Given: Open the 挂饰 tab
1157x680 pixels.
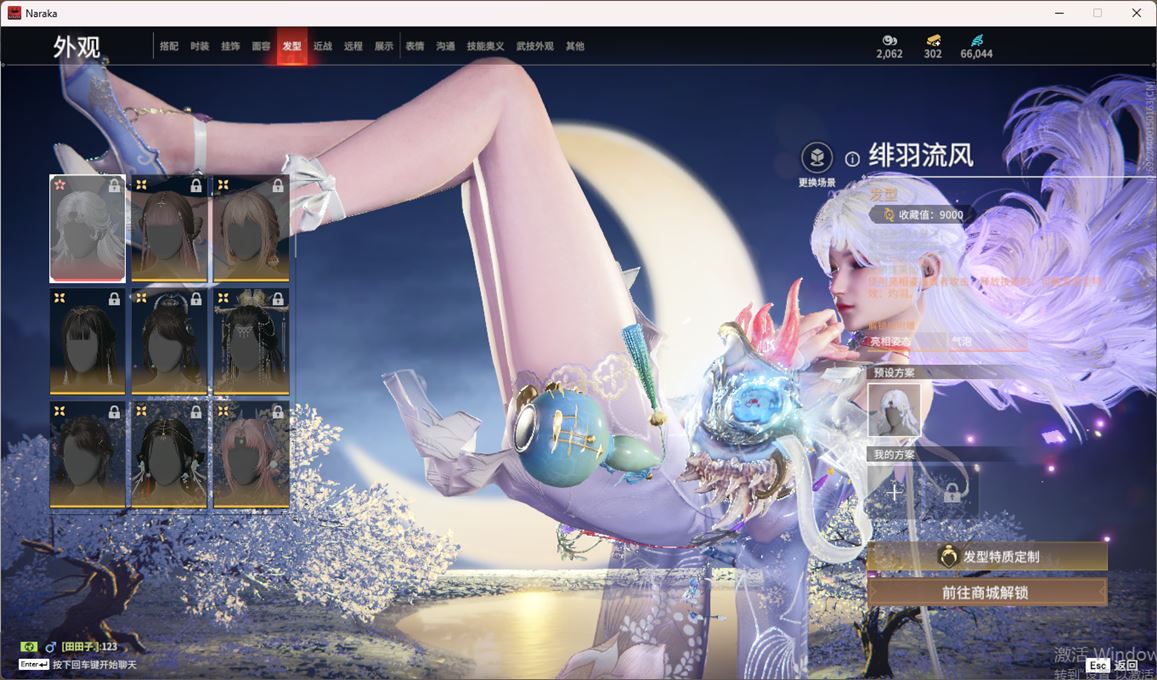Looking at the screenshot, I should [230, 46].
